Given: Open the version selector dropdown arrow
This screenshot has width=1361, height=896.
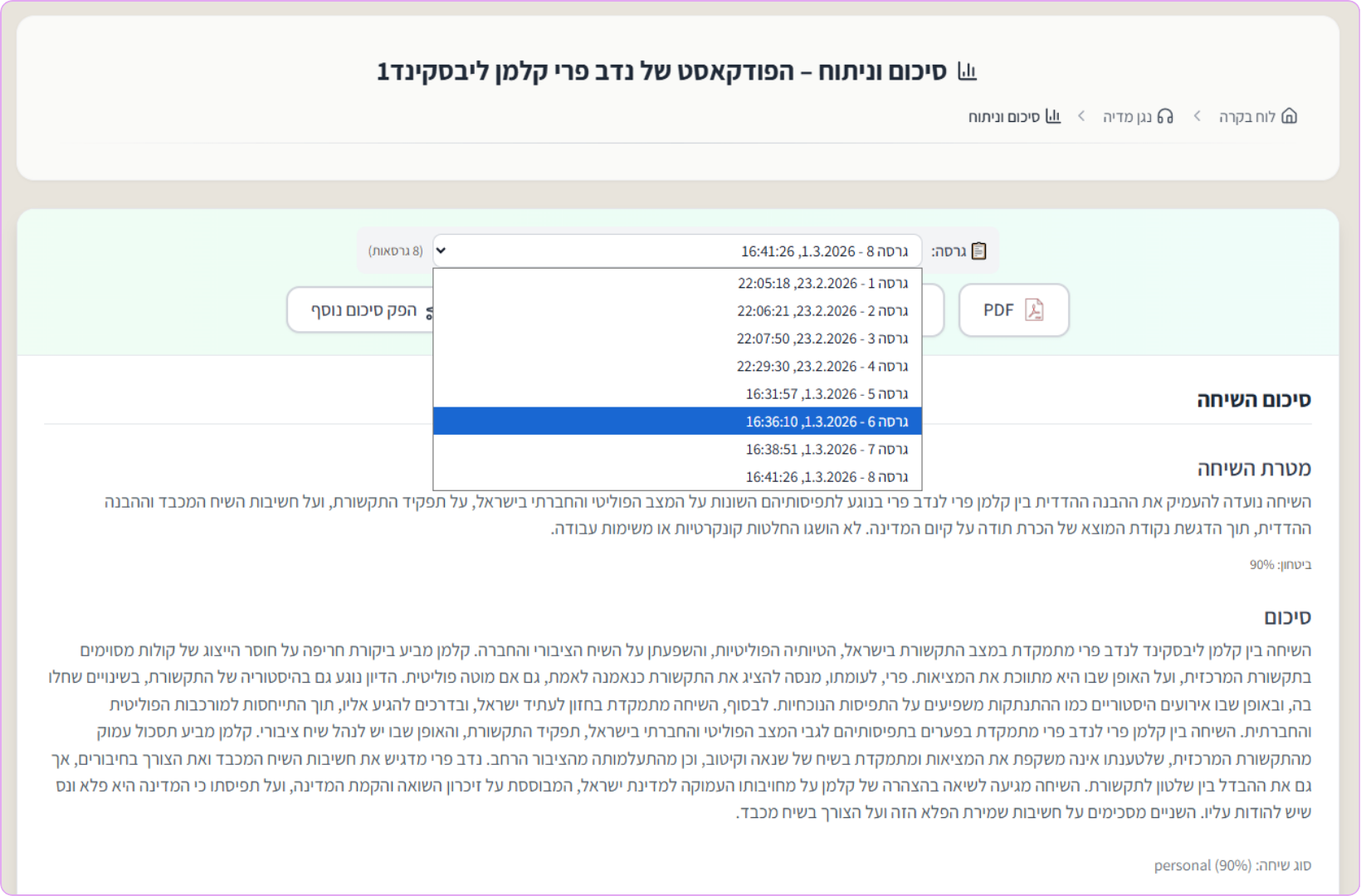Looking at the screenshot, I should 441,251.
